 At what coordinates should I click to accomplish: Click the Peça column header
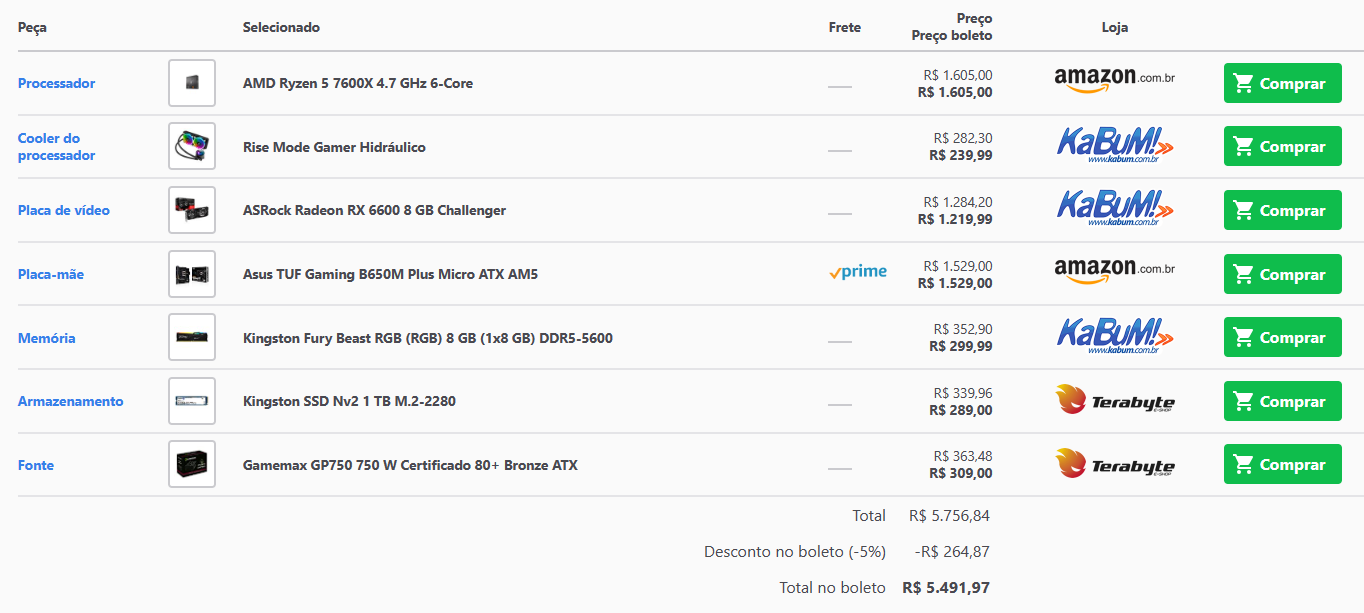[x=32, y=27]
